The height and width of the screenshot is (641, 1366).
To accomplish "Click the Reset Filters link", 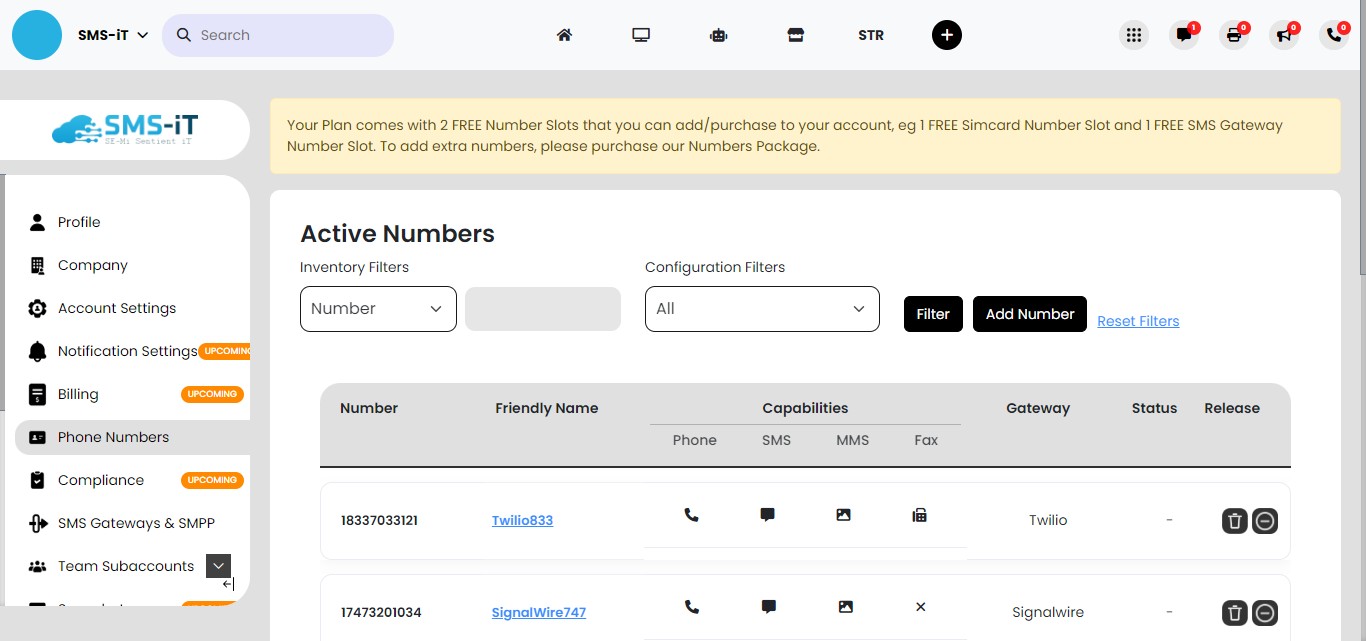I will (x=1138, y=321).
